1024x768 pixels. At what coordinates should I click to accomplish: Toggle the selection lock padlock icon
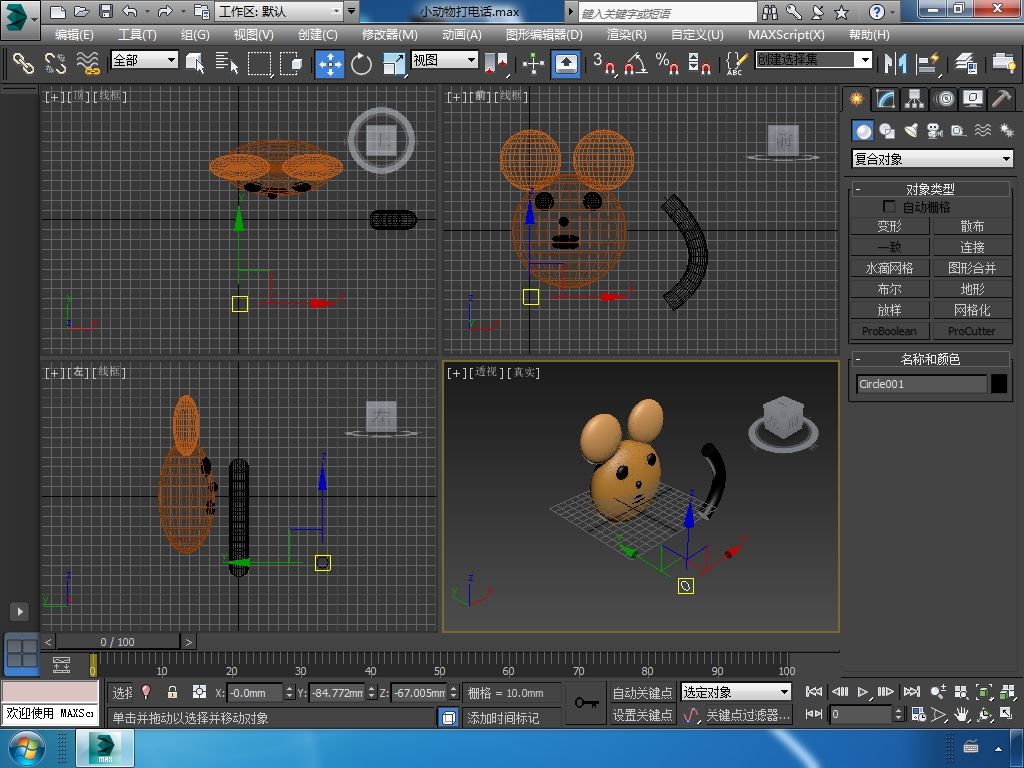pos(172,692)
